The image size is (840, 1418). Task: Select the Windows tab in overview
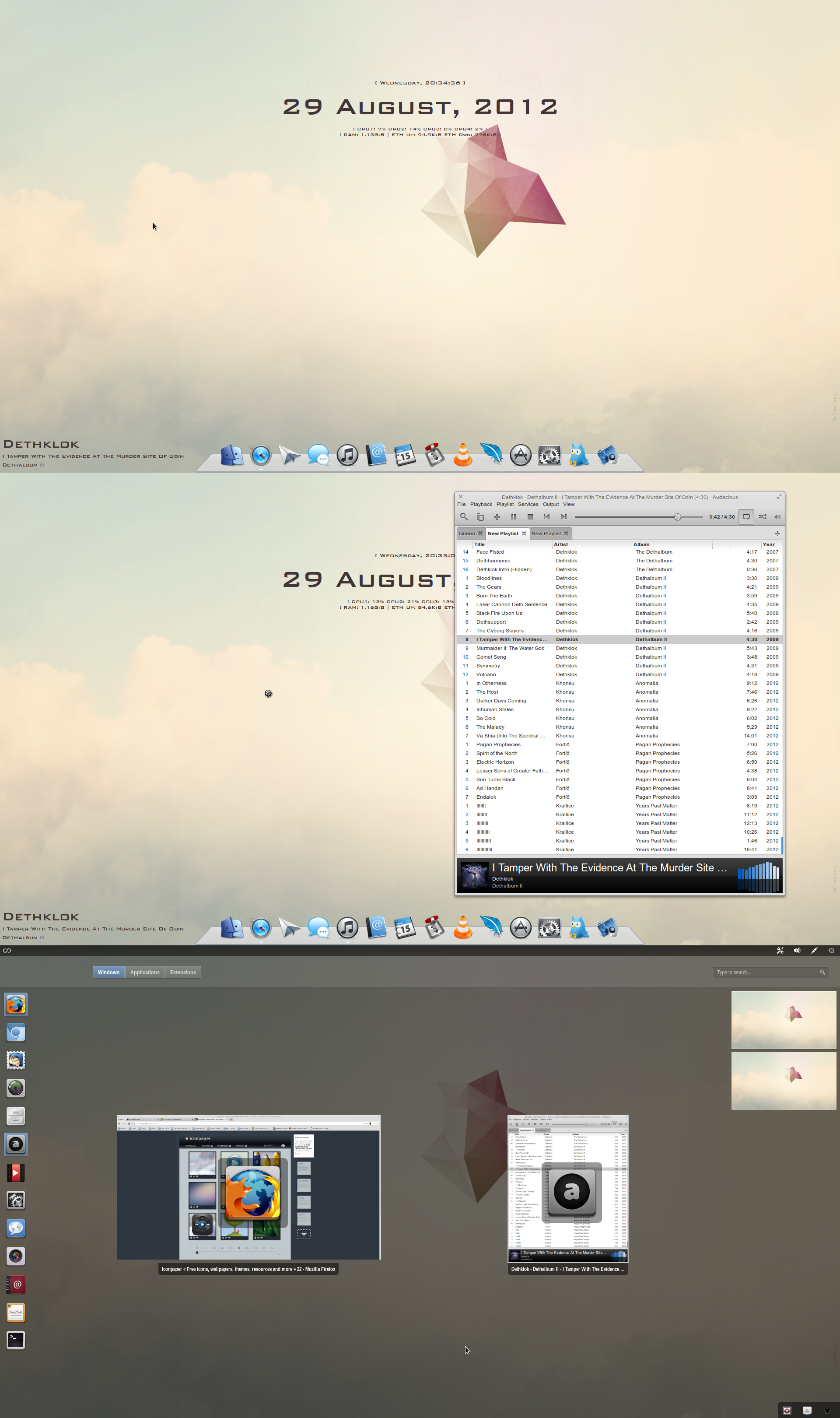(x=108, y=972)
